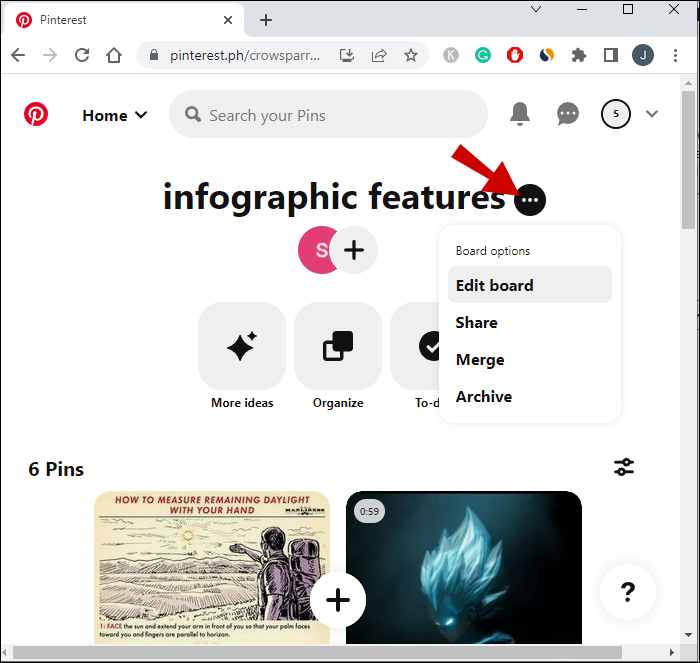Click the vertical scrollbar thumb
Image resolution: width=700 pixels, height=663 pixels.
tap(688, 160)
